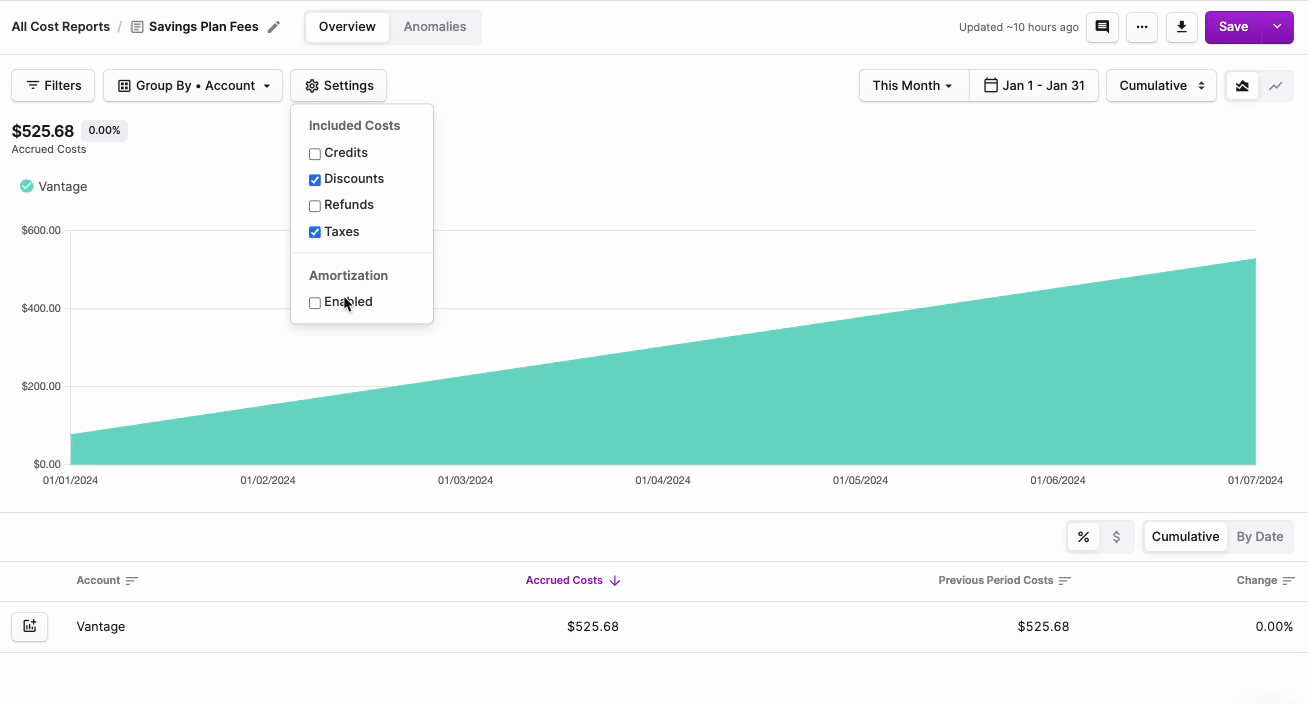
Task: Click the ellipsis more options icon
Action: click(1141, 27)
